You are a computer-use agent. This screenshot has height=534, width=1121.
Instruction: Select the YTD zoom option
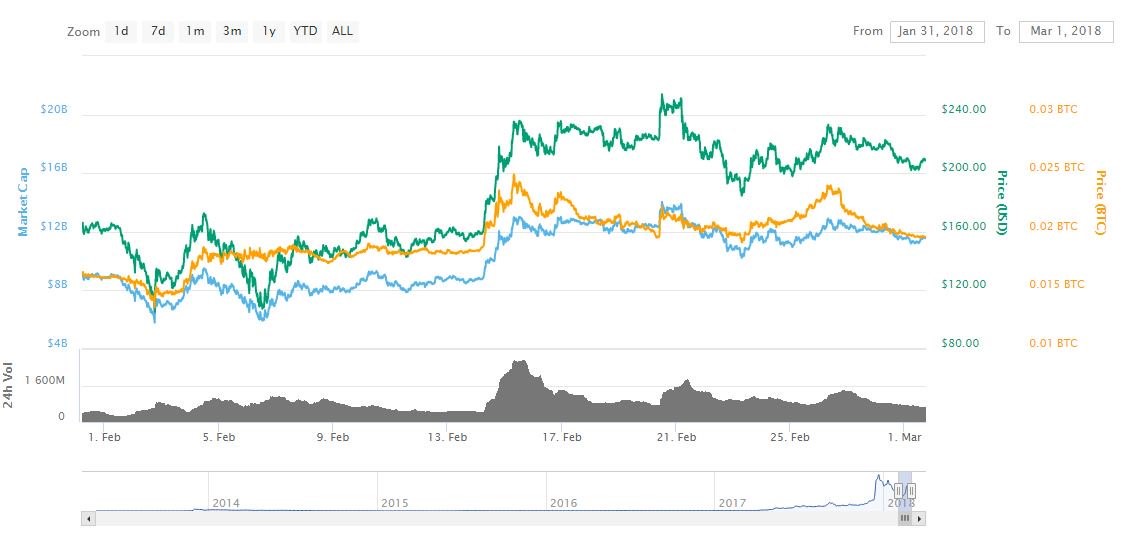(305, 31)
